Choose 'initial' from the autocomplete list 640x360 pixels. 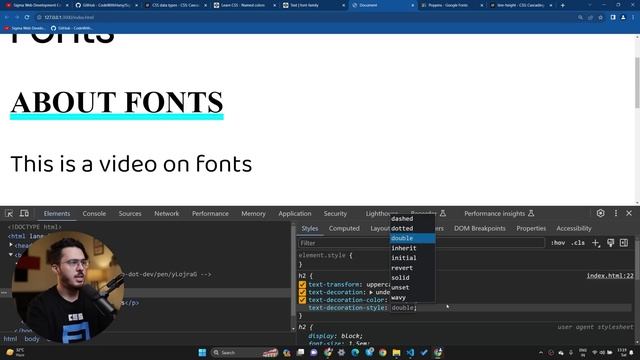(412, 258)
